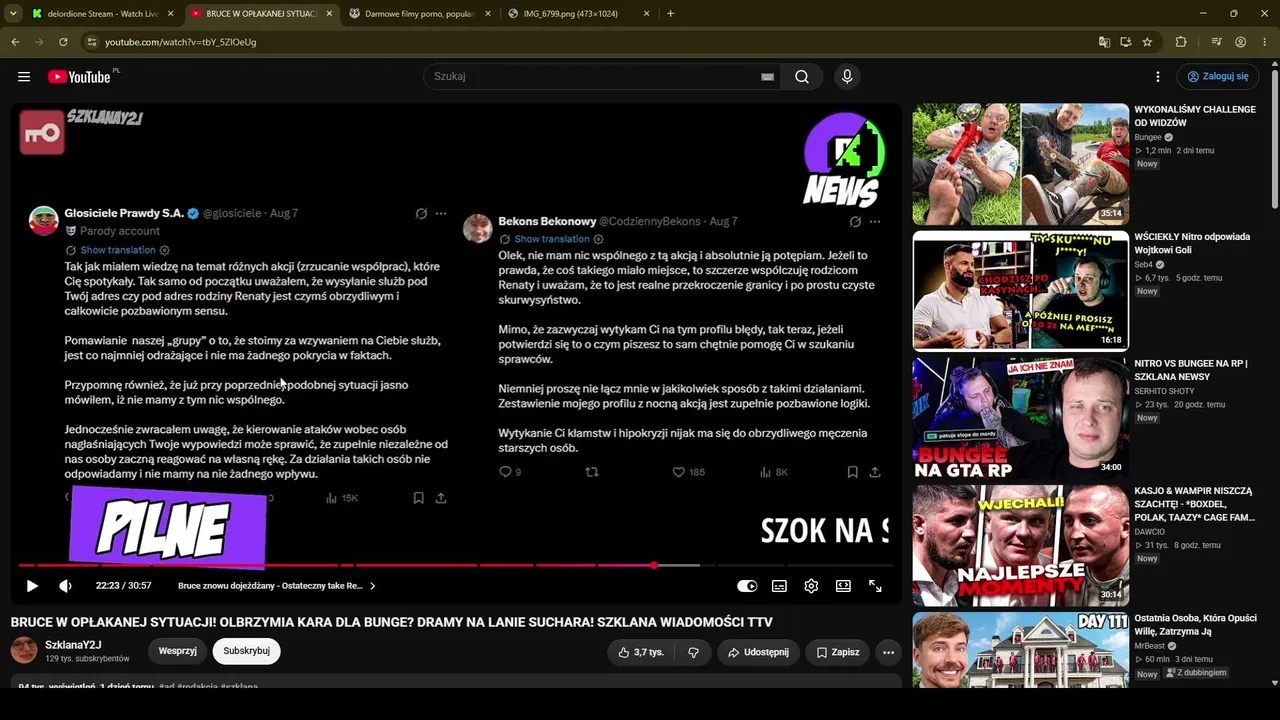Click the Zaloguj się sign-in button
Image resolution: width=1280 pixels, height=720 pixels.
[x=1217, y=77]
